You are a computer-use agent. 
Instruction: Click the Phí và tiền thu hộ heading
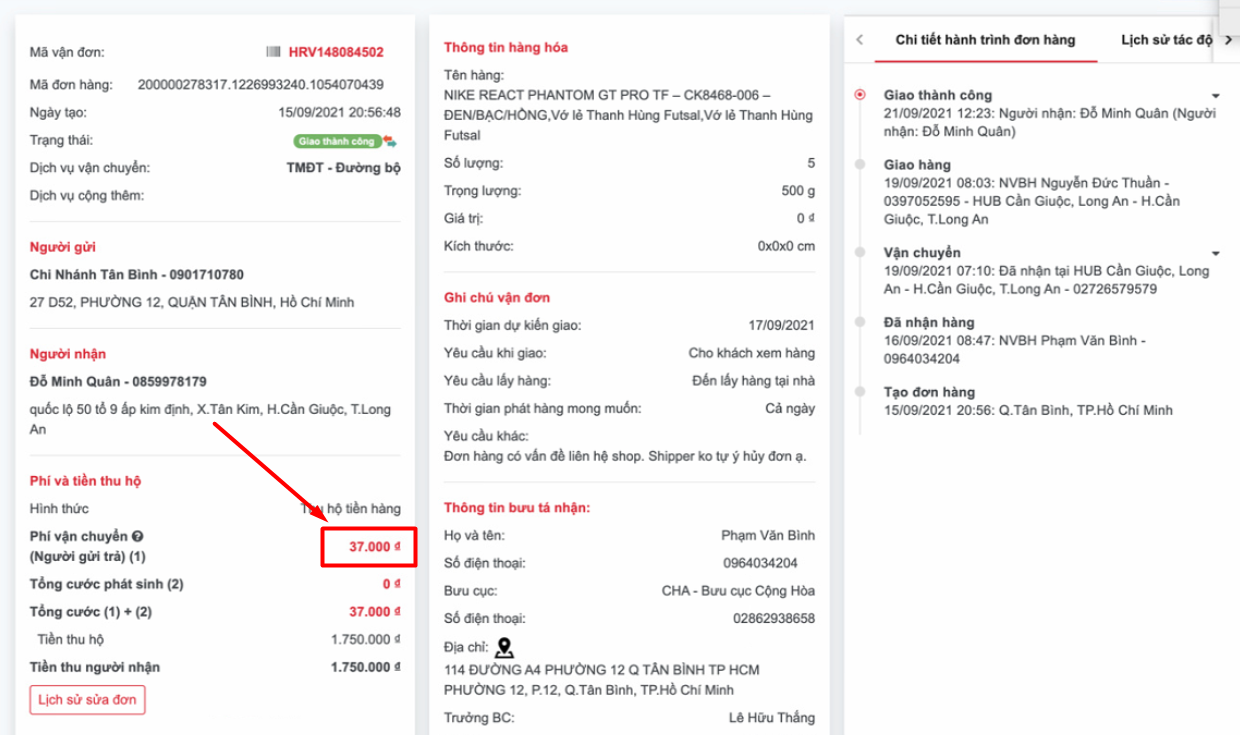click(85, 481)
